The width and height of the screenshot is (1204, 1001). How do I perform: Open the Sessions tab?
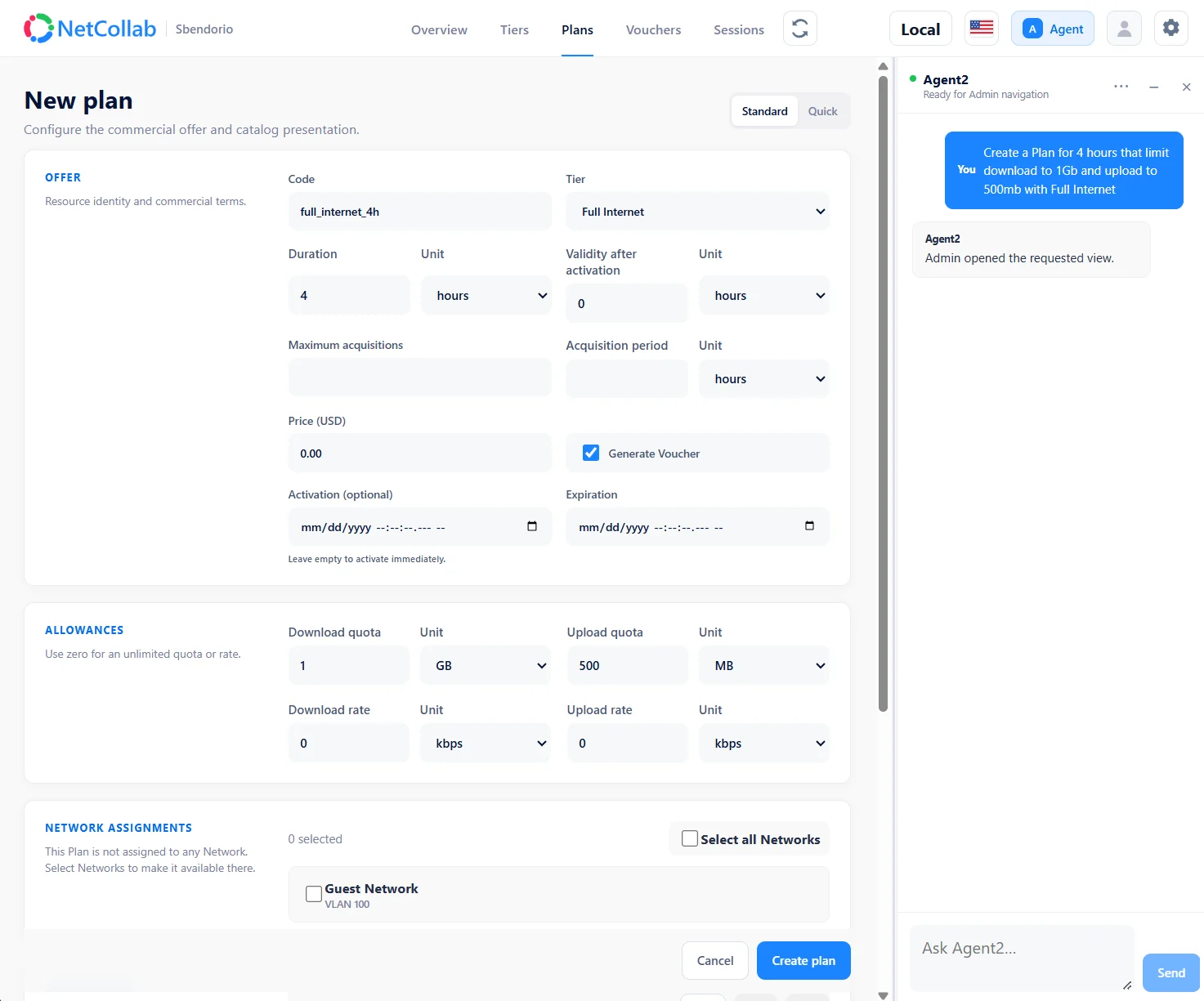[x=739, y=29]
